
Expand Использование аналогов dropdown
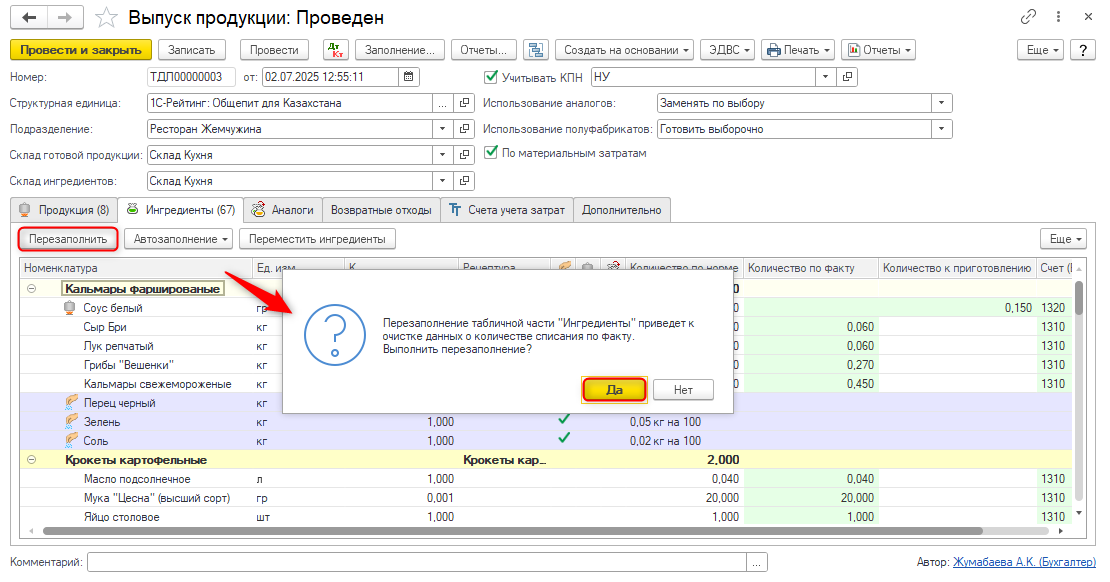tap(942, 103)
